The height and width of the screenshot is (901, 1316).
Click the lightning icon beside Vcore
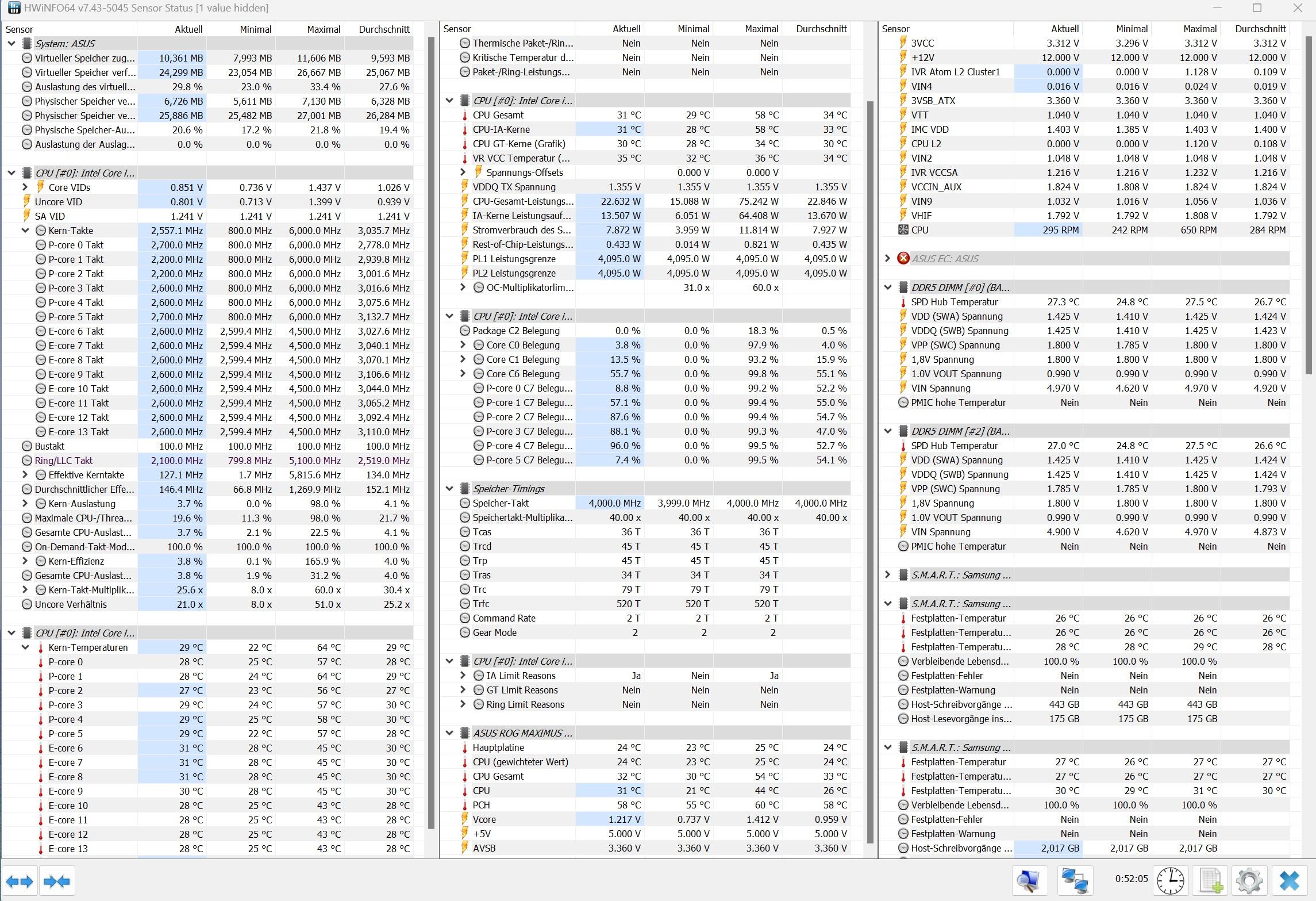point(465,819)
